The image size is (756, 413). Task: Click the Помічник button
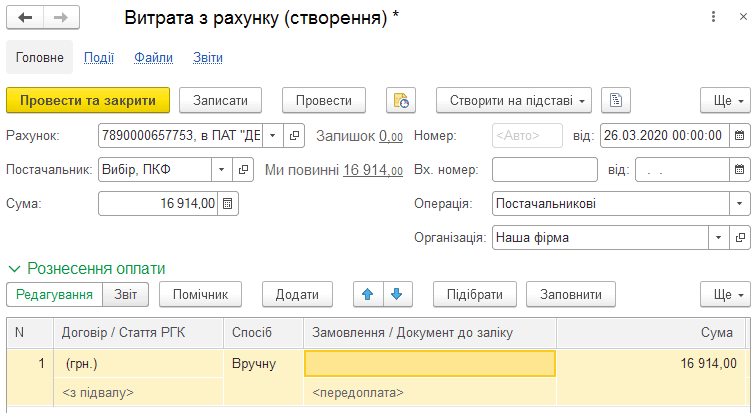coord(201,294)
